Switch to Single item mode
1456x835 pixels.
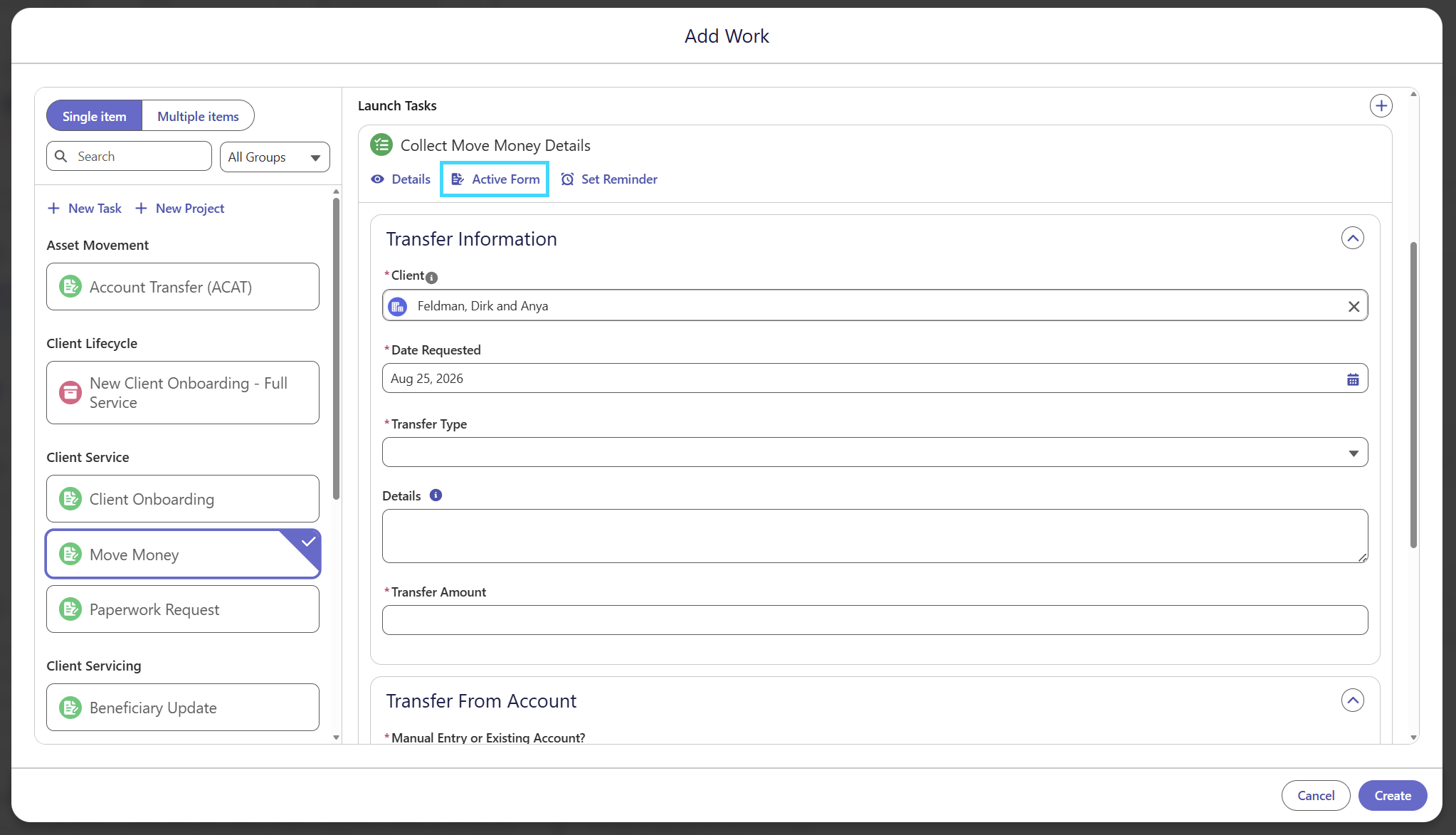tap(94, 116)
